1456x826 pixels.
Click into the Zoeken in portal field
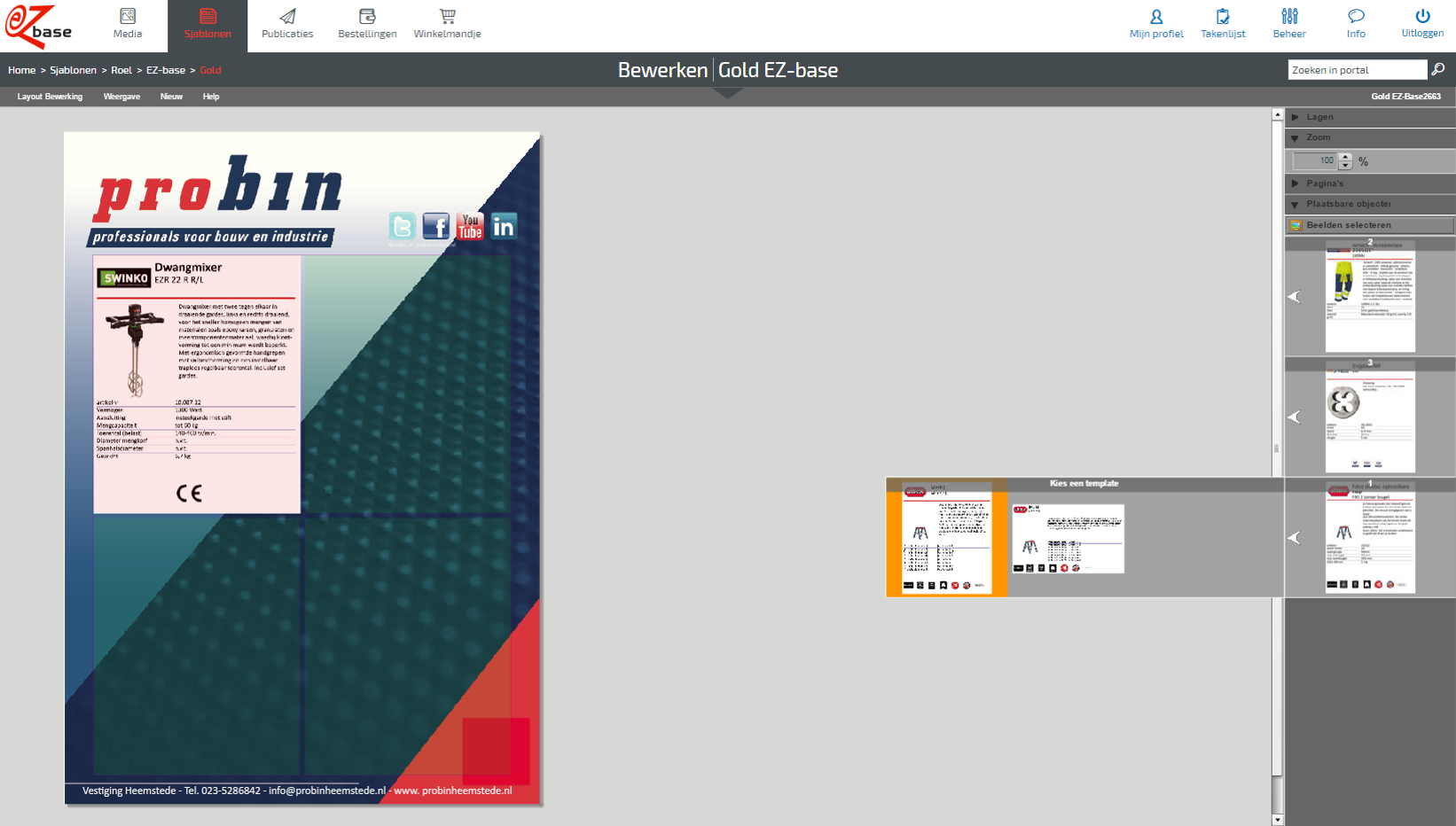click(x=1357, y=70)
